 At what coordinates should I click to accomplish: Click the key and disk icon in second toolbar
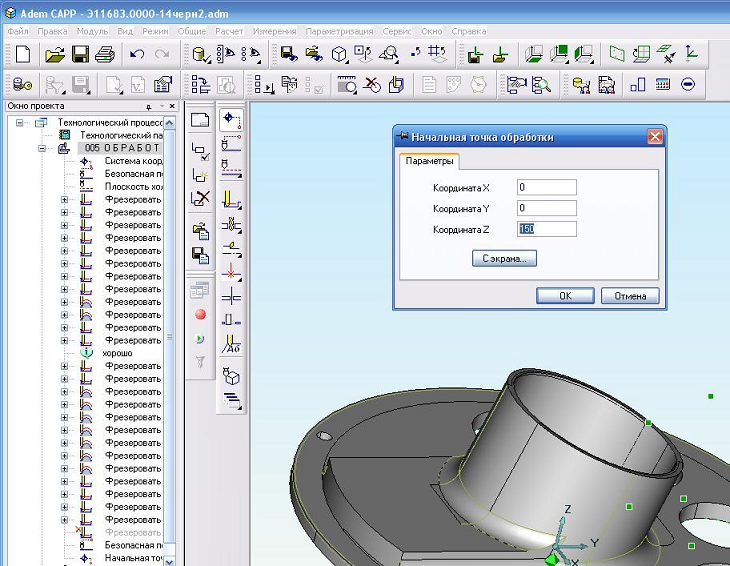coord(22,85)
